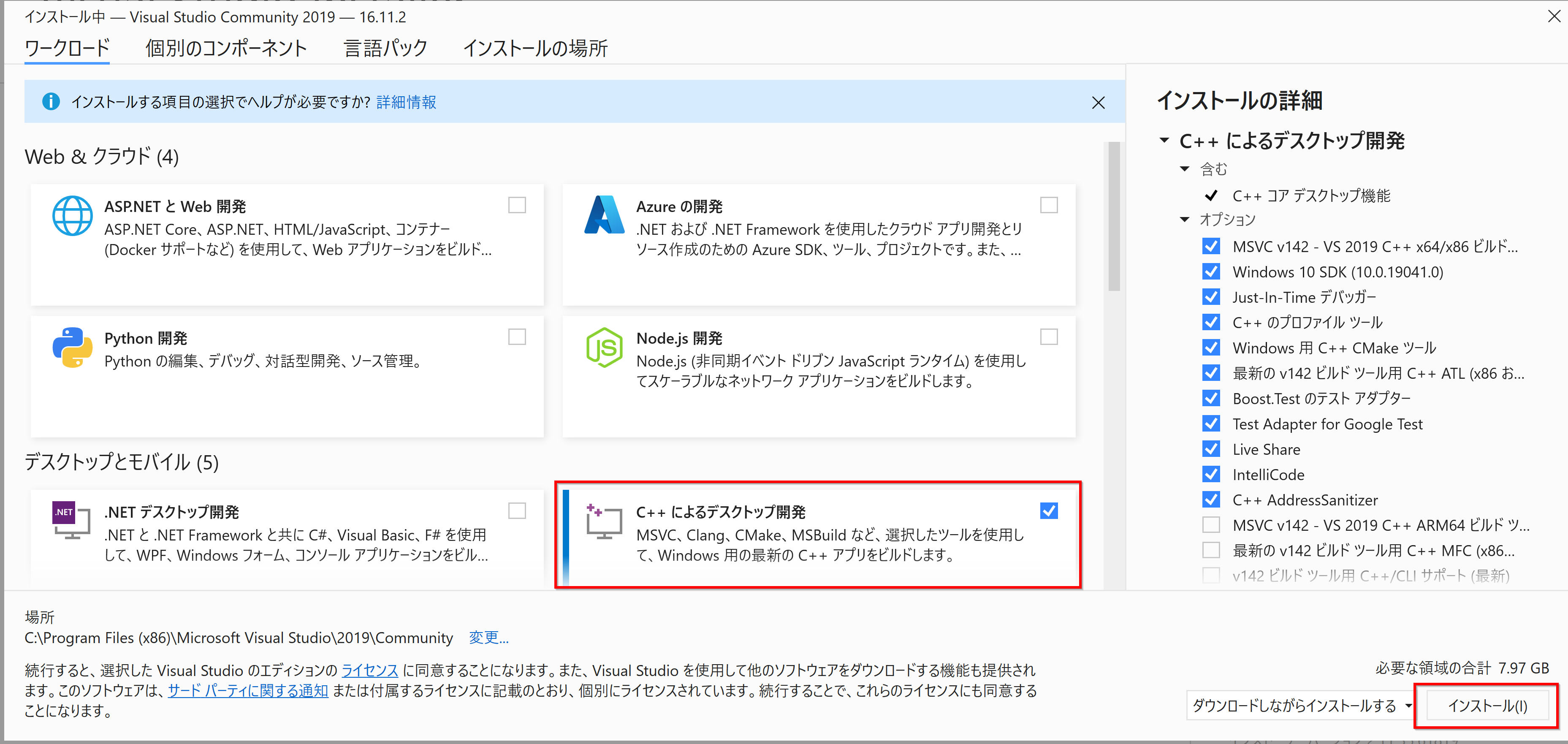Enable the .NET デスクトップ開発 workload checkbox
1568x744 pixels.
(x=517, y=511)
